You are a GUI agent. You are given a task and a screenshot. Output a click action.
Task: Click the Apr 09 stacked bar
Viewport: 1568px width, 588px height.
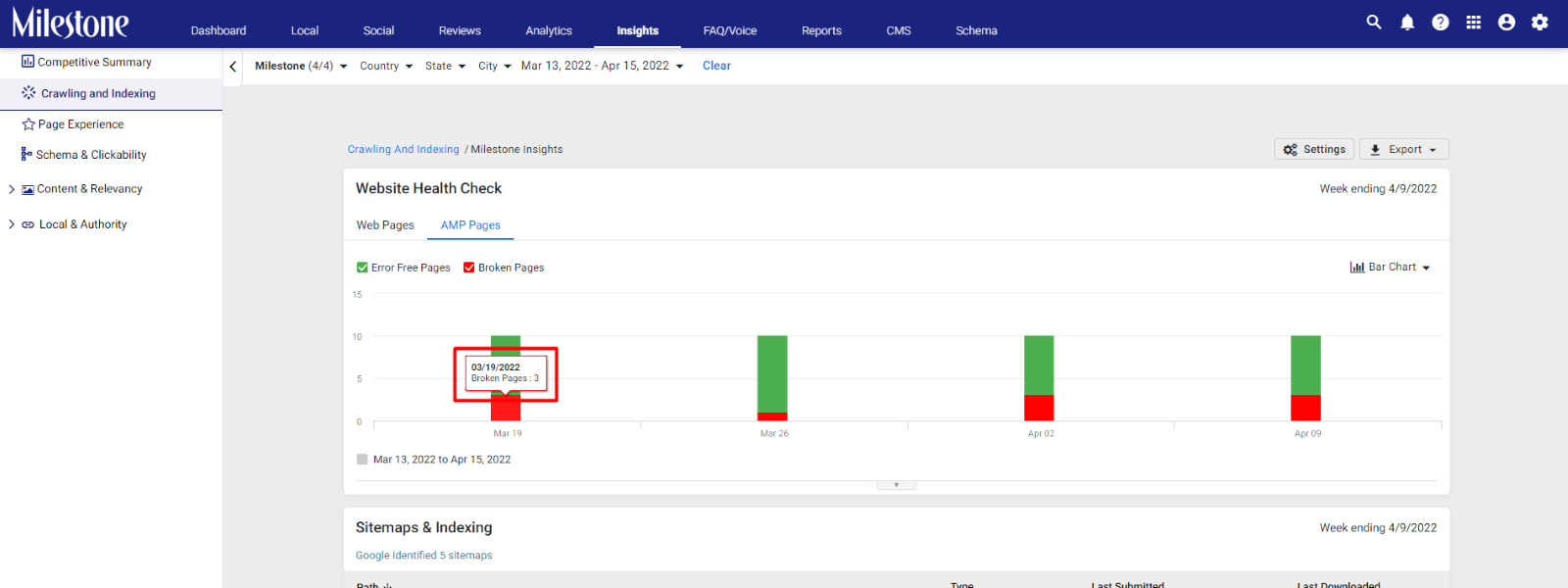(1305, 378)
